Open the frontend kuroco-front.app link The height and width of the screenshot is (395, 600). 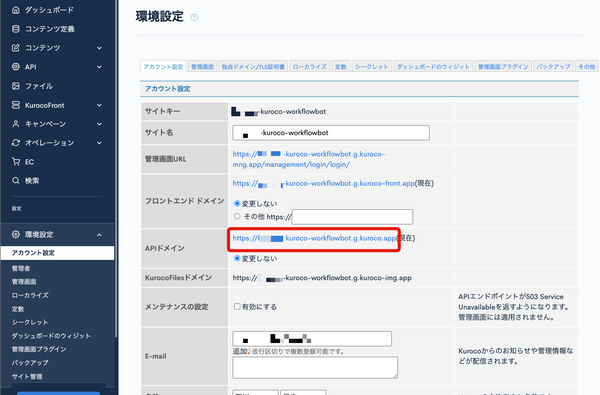[x=324, y=183]
